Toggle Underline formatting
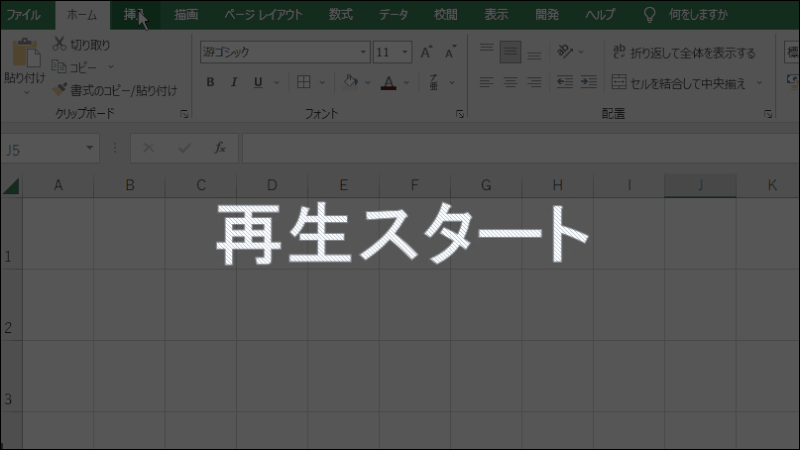This screenshot has height=450, width=800. coord(258,82)
